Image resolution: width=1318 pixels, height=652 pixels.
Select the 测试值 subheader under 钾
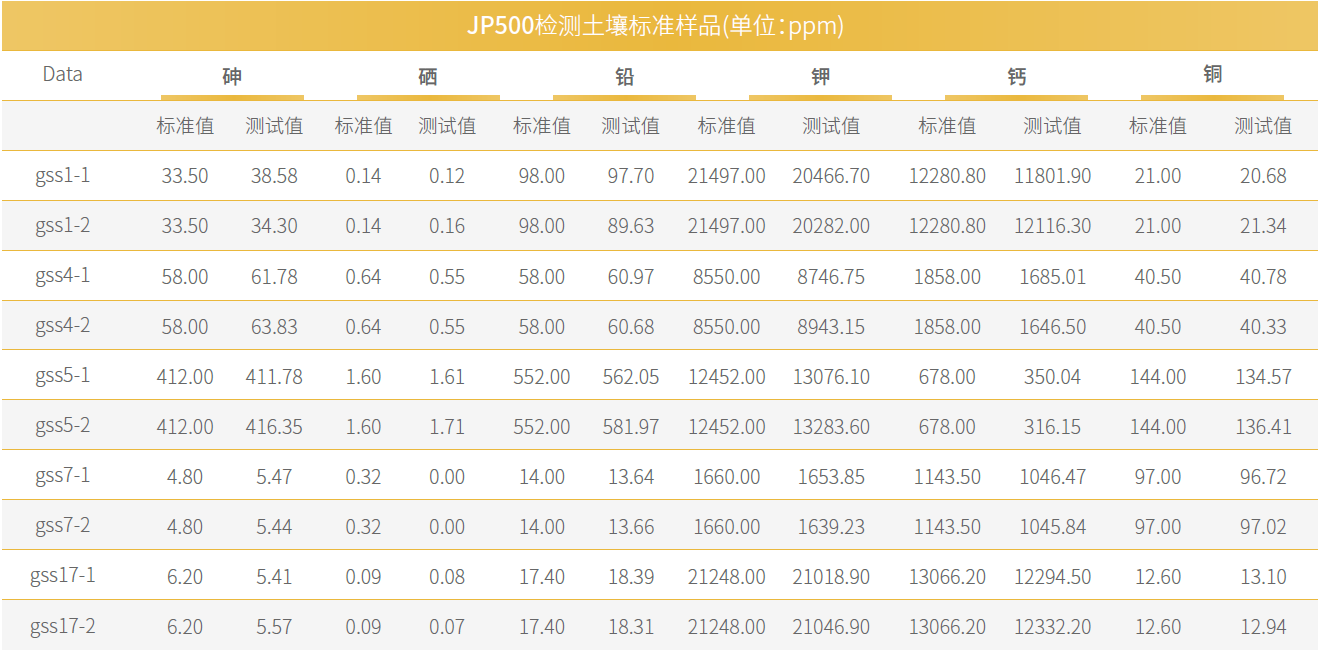coord(831,126)
